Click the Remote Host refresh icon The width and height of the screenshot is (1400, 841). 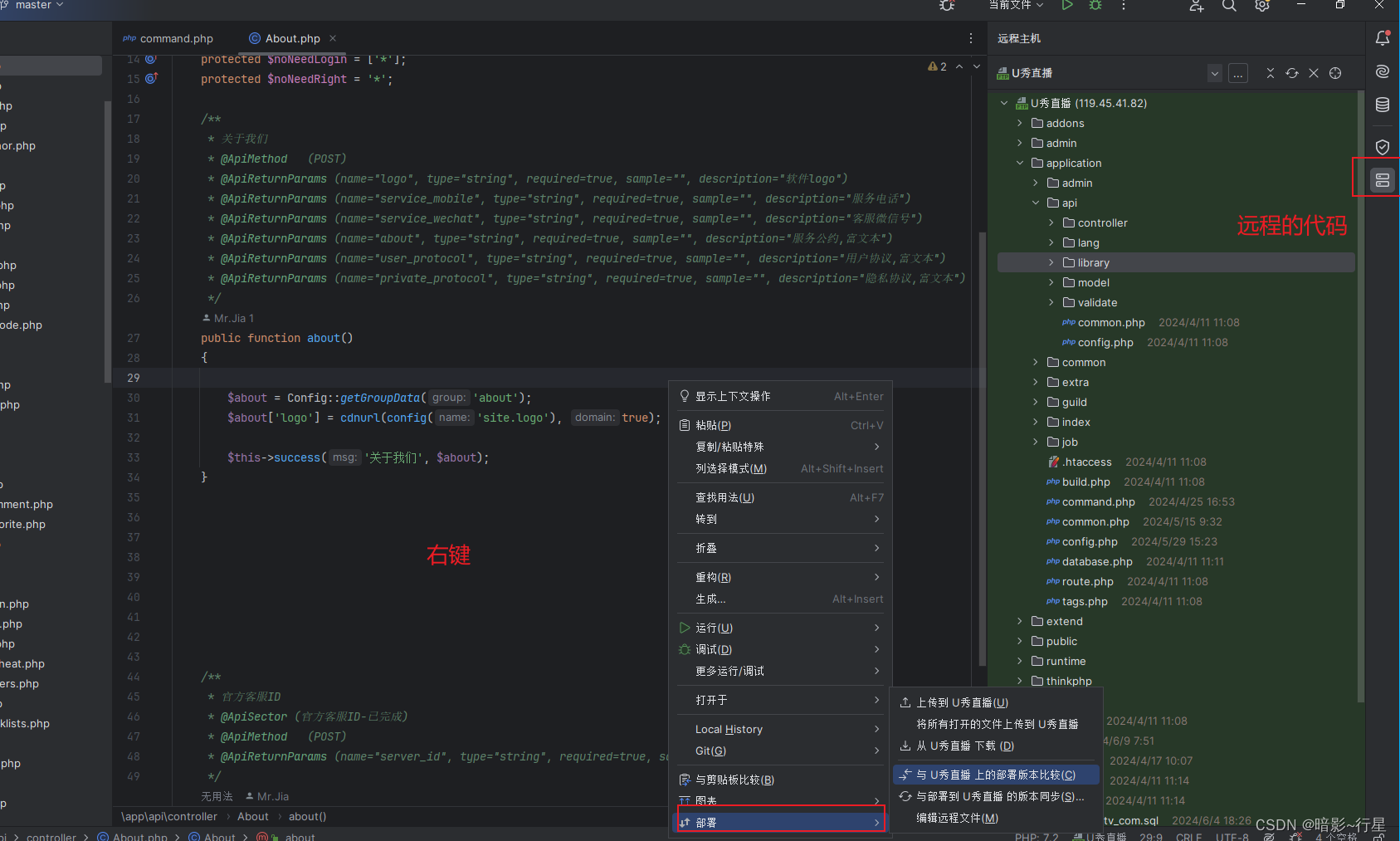tap(1292, 73)
